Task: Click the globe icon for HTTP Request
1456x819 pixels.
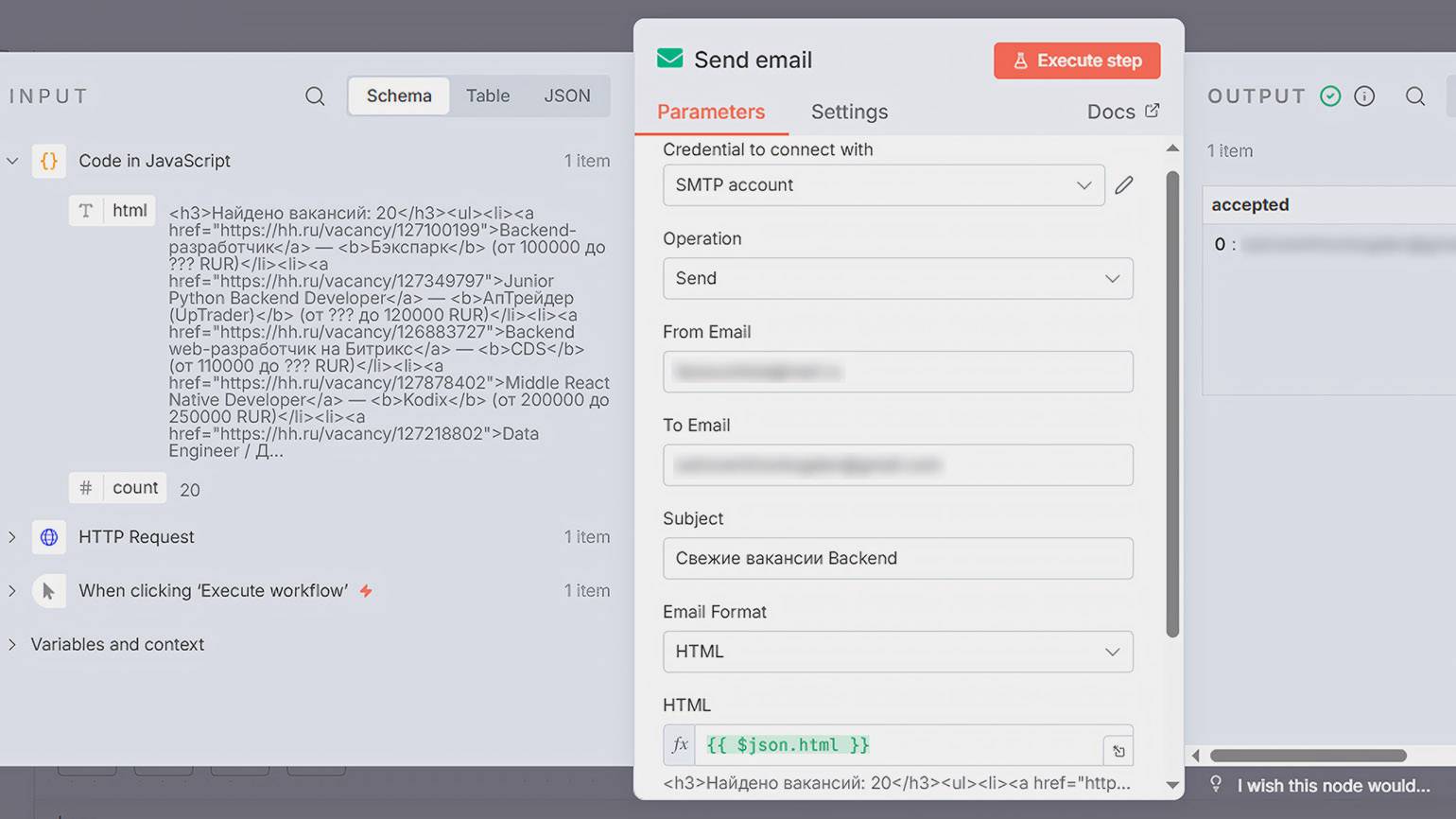Action: coord(49,537)
